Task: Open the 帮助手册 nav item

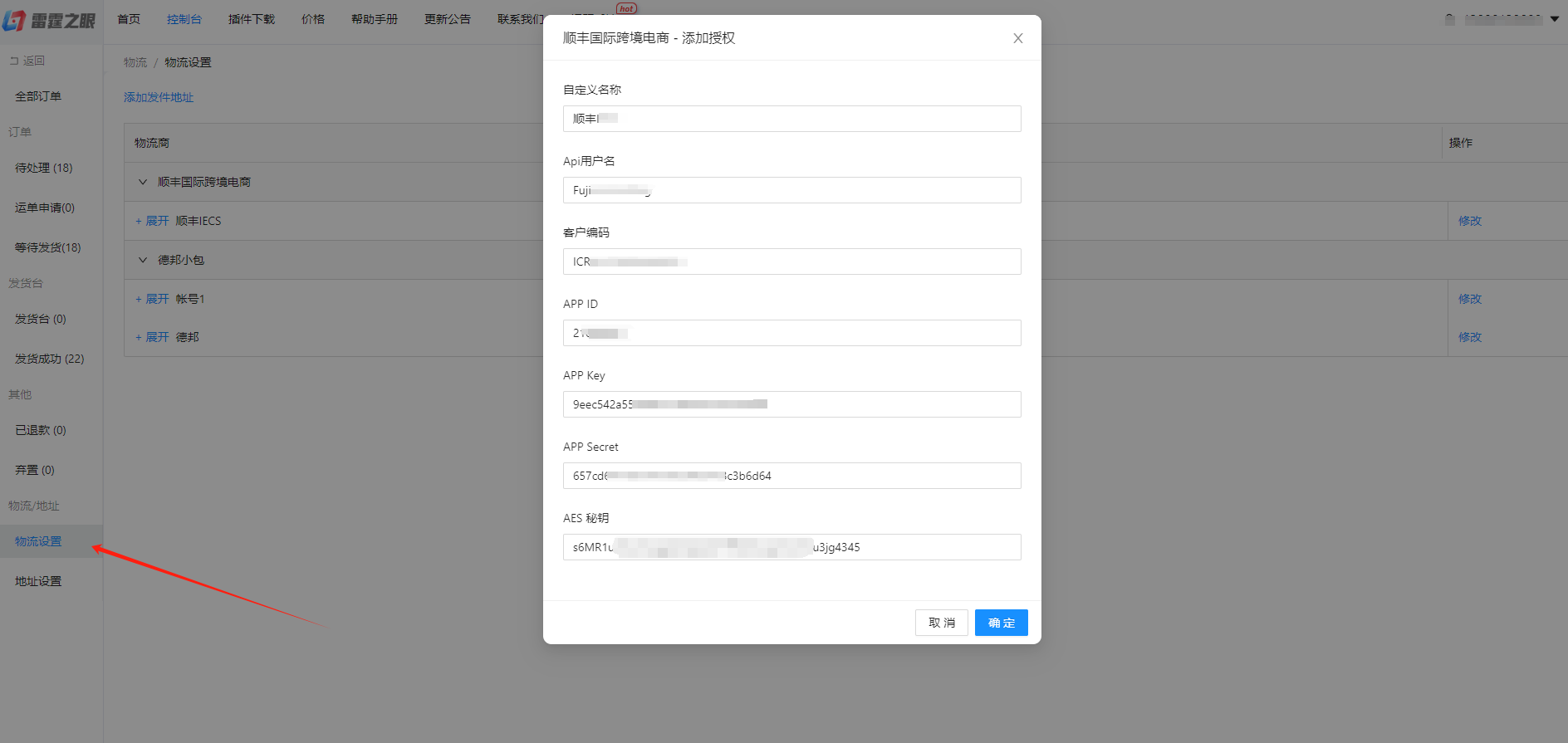Action: tap(375, 19)
